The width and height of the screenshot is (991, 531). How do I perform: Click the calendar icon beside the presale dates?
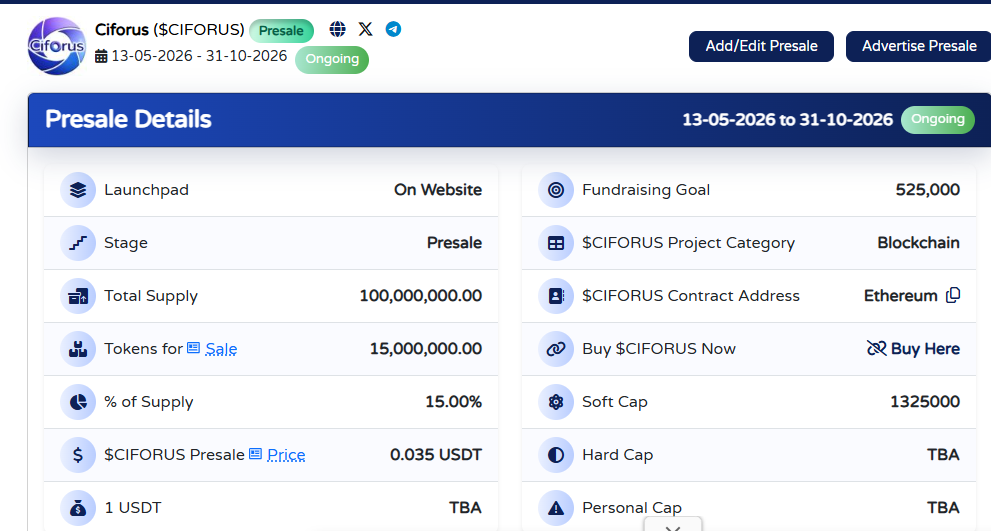(x=101, y=56)
